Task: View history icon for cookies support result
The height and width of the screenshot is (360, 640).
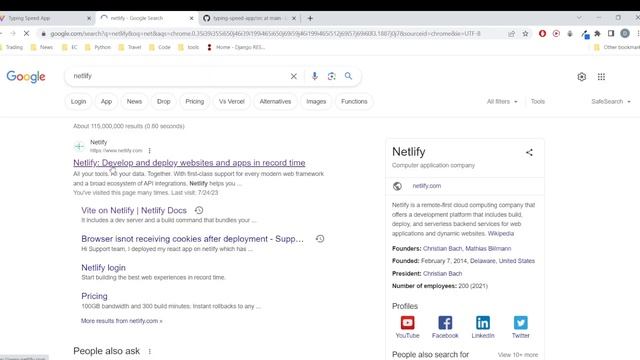Action: 320,239
